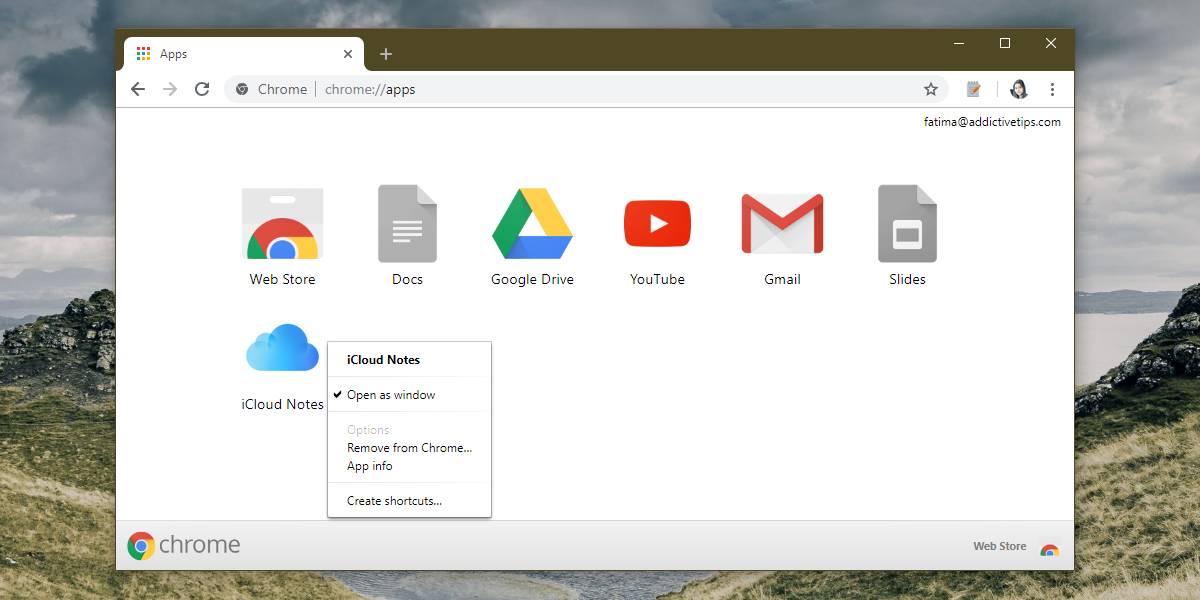Screen dimensions: 1200x600
Task: Bookmark this page with the star icon
Action: click(931, 89)
